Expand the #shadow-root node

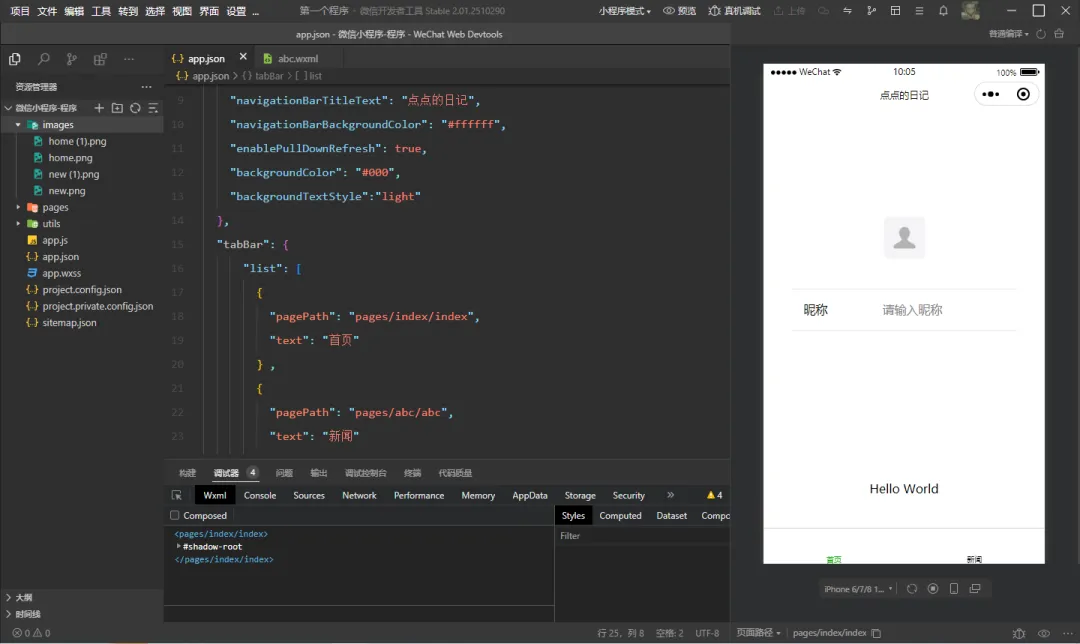178,547
